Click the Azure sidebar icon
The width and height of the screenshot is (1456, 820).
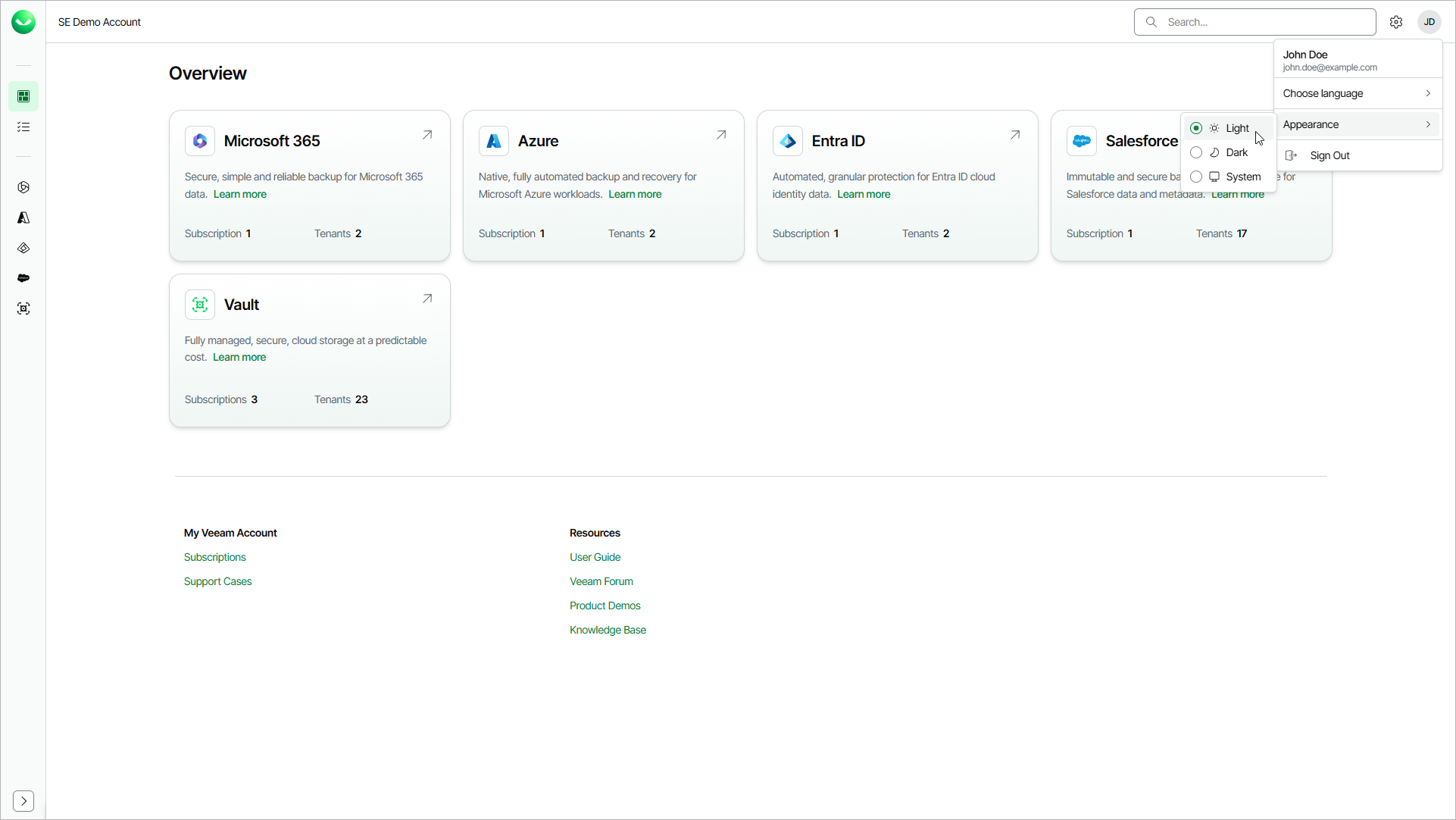coord(23,218)
